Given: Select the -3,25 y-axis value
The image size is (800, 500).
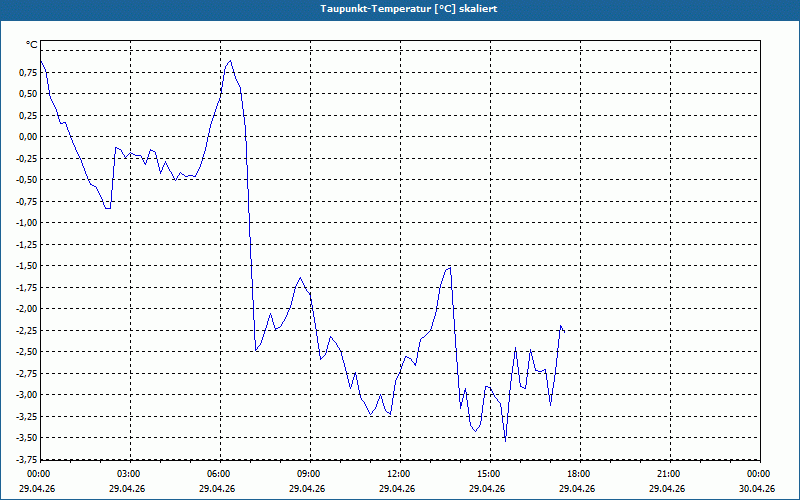Looking at the screenshot, I should [x=27, y=416].
